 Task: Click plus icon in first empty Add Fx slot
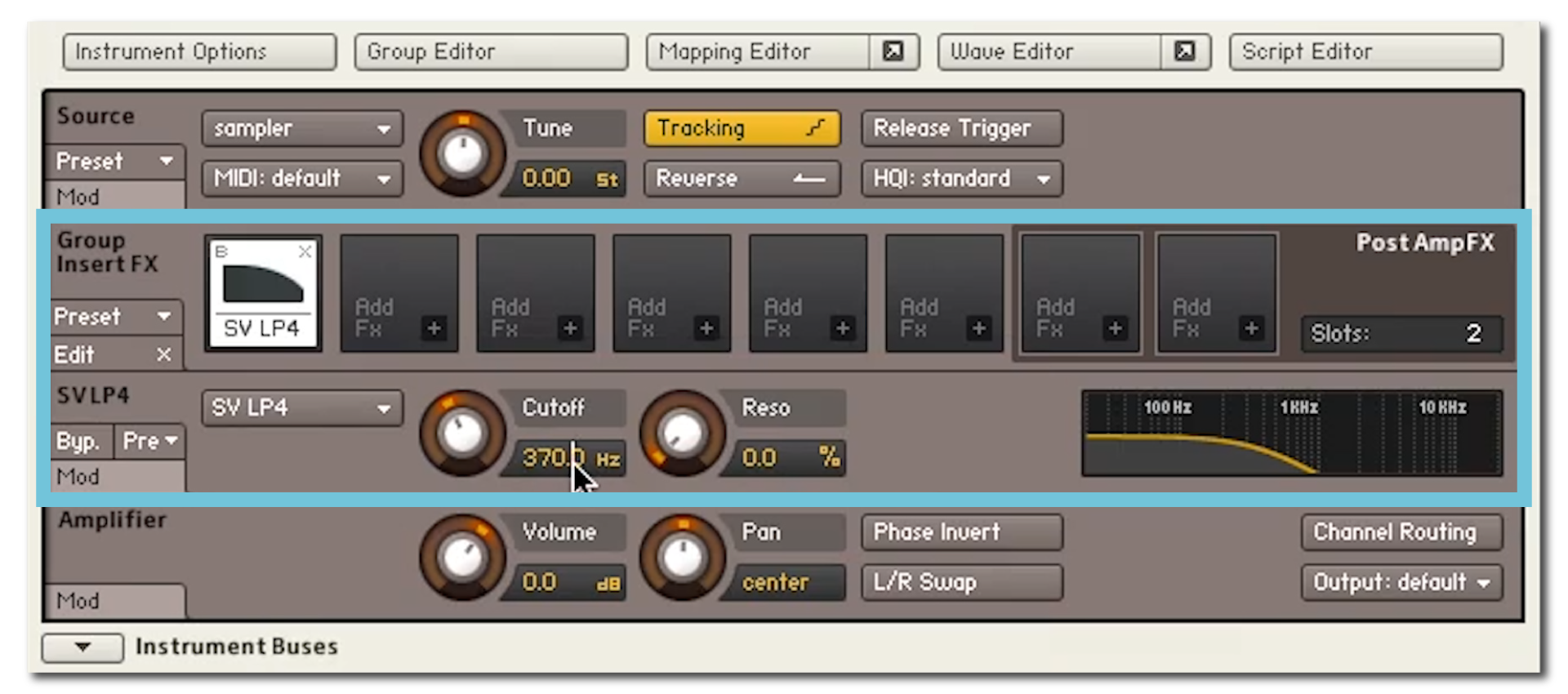(x=434, y=328)
